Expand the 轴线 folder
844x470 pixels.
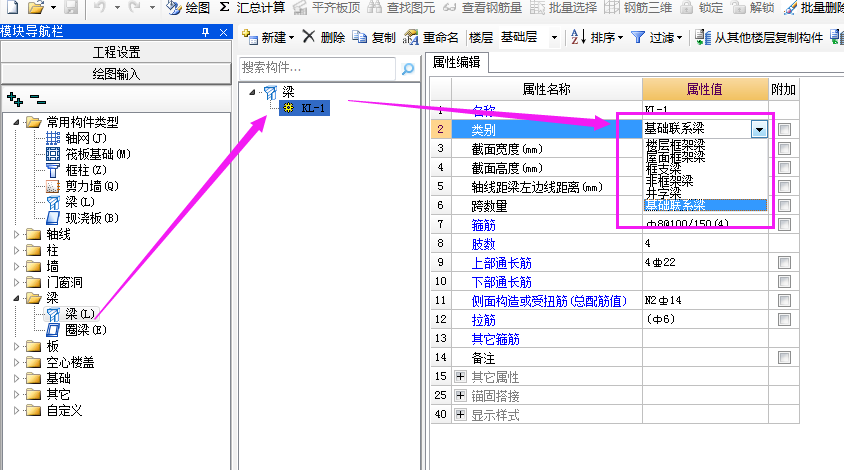coord(16,234)
